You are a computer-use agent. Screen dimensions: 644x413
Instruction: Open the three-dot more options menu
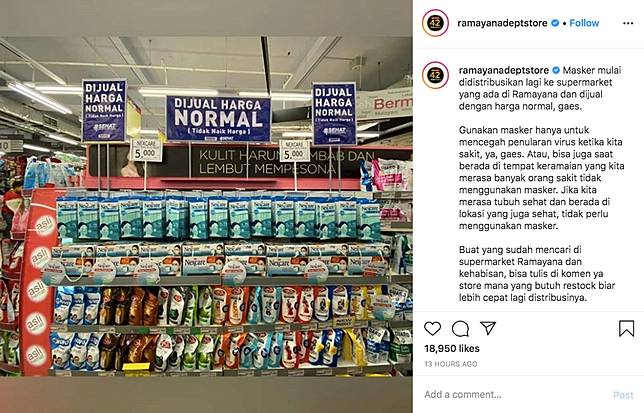pyautogui.click(x=628, y=23)
